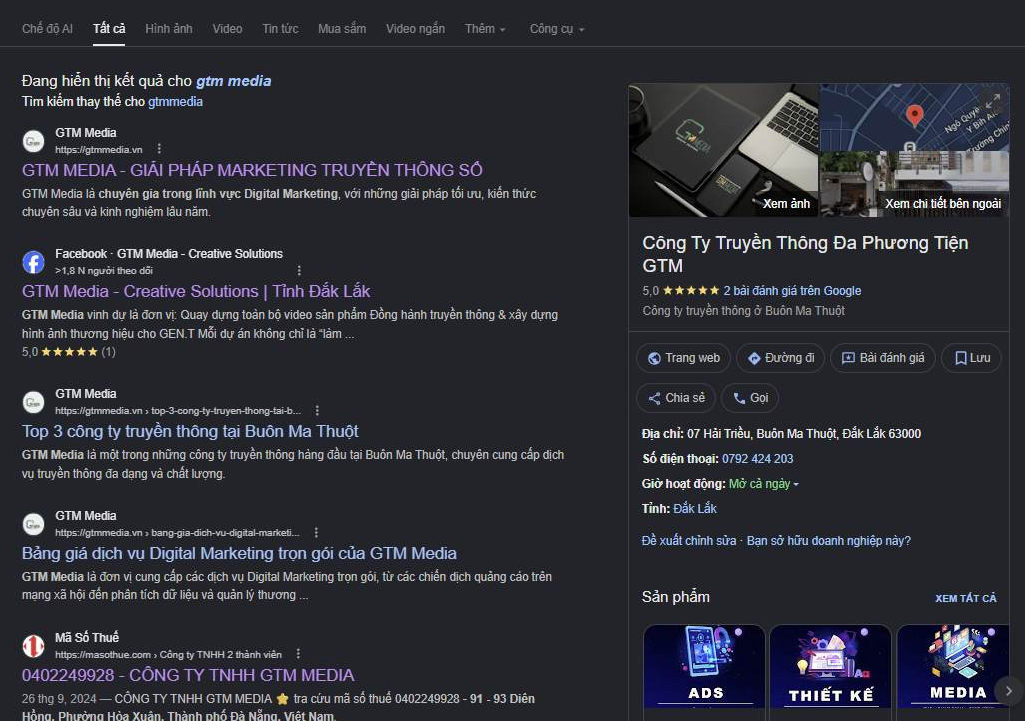This screenshot has height=721, width=1025.
Task: Open 0402249928 - CÔNG TY TNHH GTM MEDIA
Action: tap(188, 675)
